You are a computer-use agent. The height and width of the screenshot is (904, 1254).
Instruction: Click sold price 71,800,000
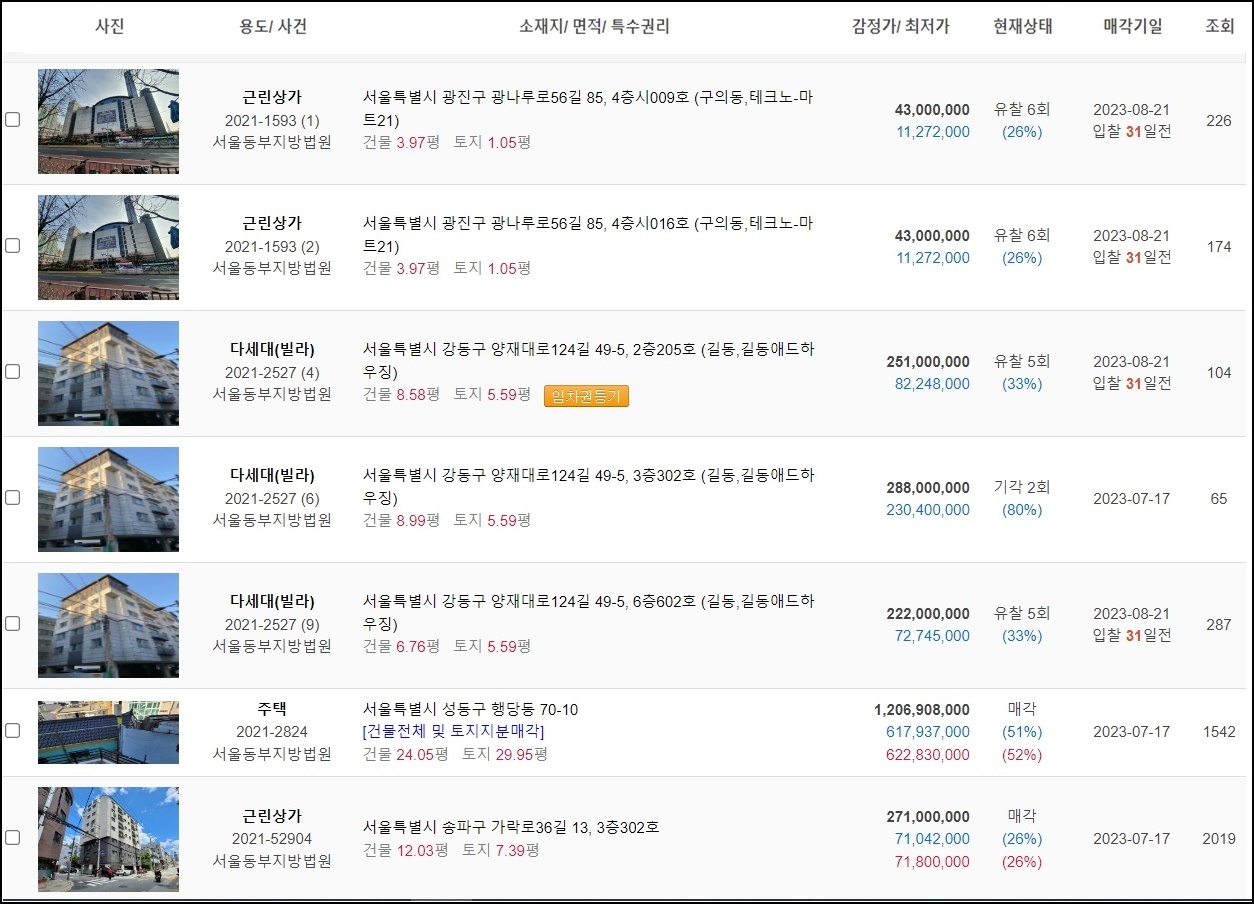point(932,862)
